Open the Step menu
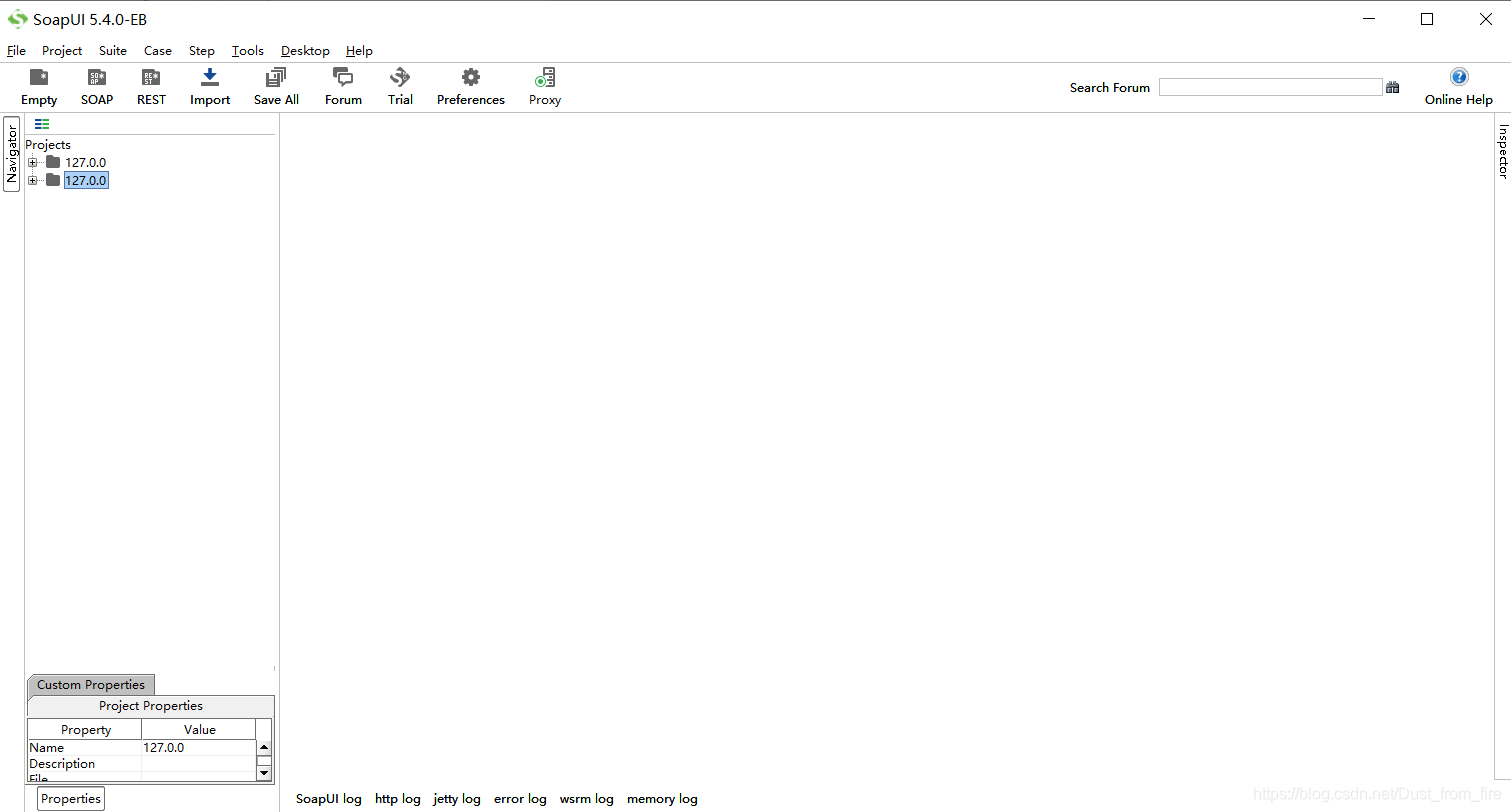The height and width of the screenshot is (812, 1511). (x=202, y=51)
